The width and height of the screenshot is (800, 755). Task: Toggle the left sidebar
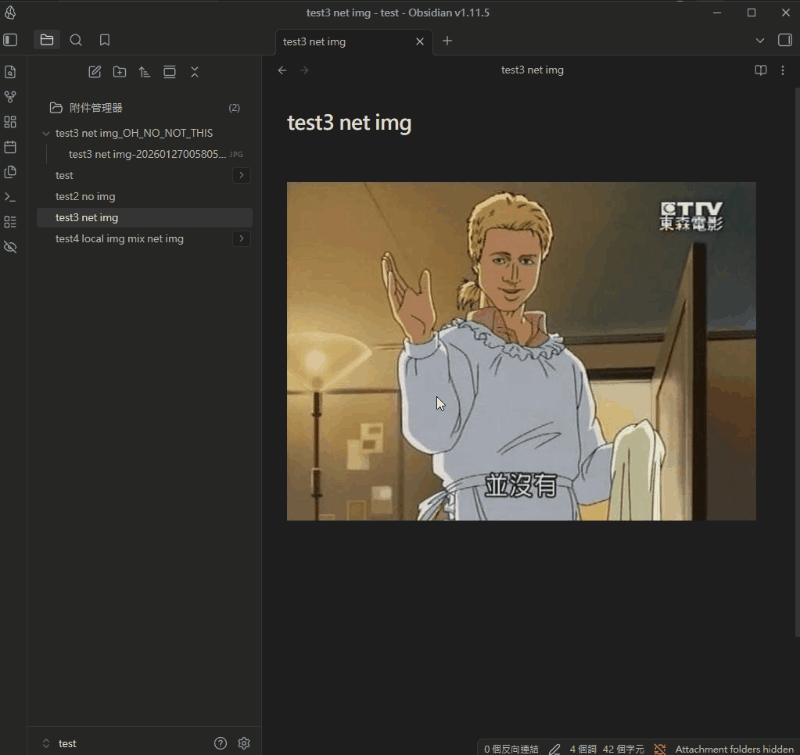(10, 40)
